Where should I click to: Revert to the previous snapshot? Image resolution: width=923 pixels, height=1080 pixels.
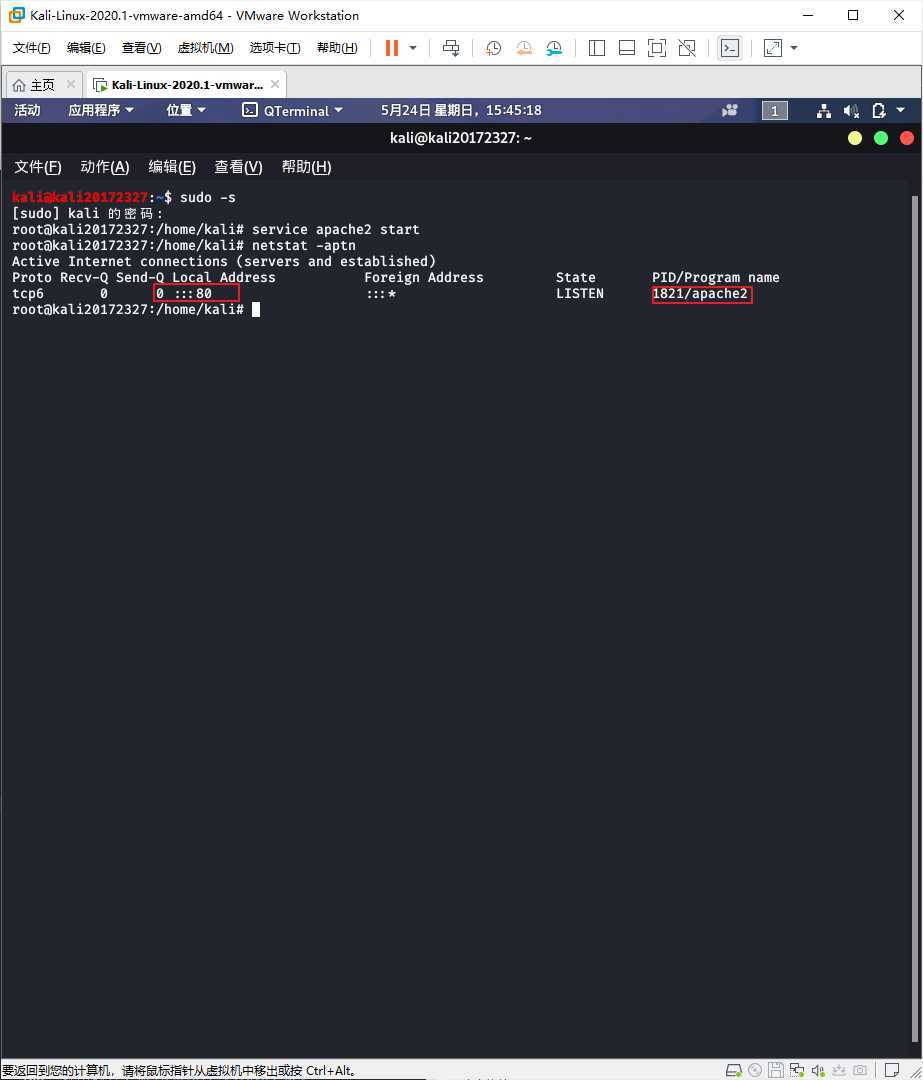tap(524, 48)
